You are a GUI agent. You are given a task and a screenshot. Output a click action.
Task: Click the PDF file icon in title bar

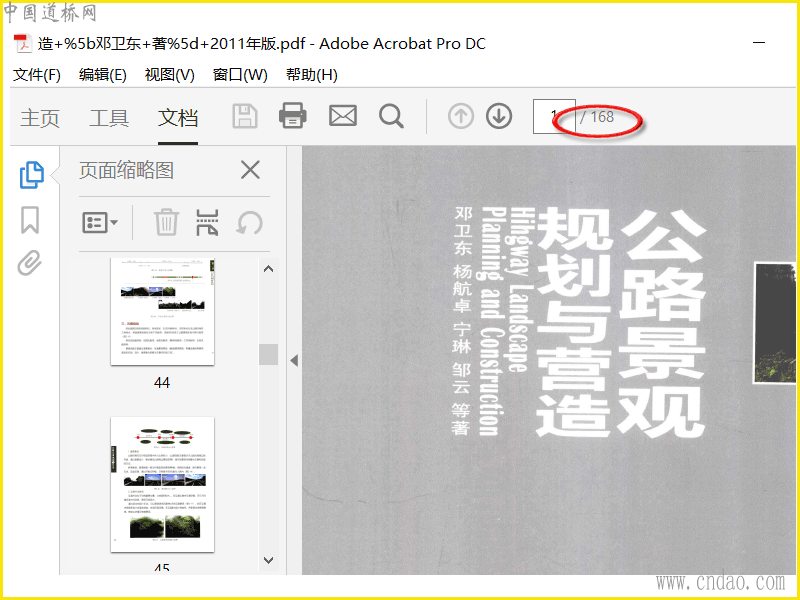tap(22, 44)
